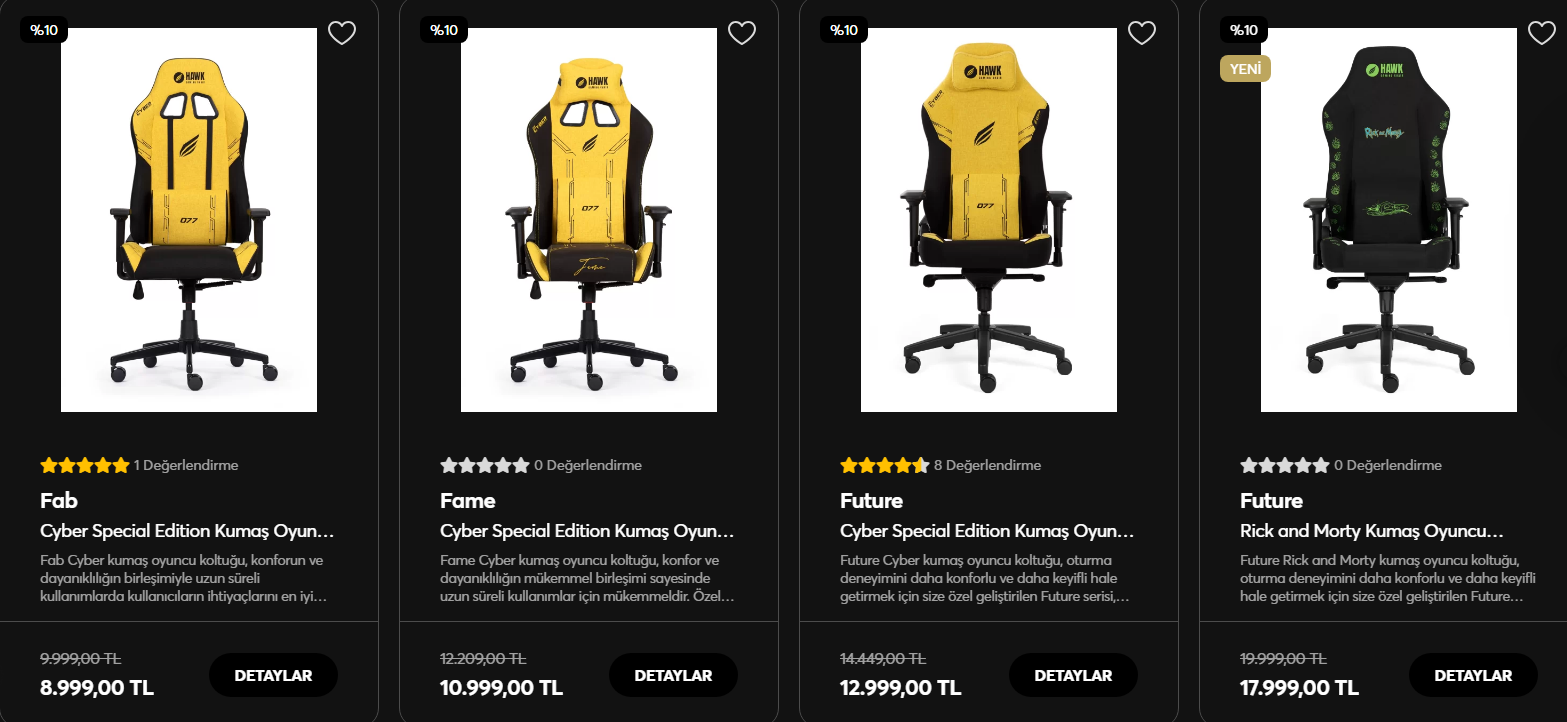Favorite the Fab Cyber chair with heart icon
The height and width of the screenshot is (722, 1567).
click(342, 33)
